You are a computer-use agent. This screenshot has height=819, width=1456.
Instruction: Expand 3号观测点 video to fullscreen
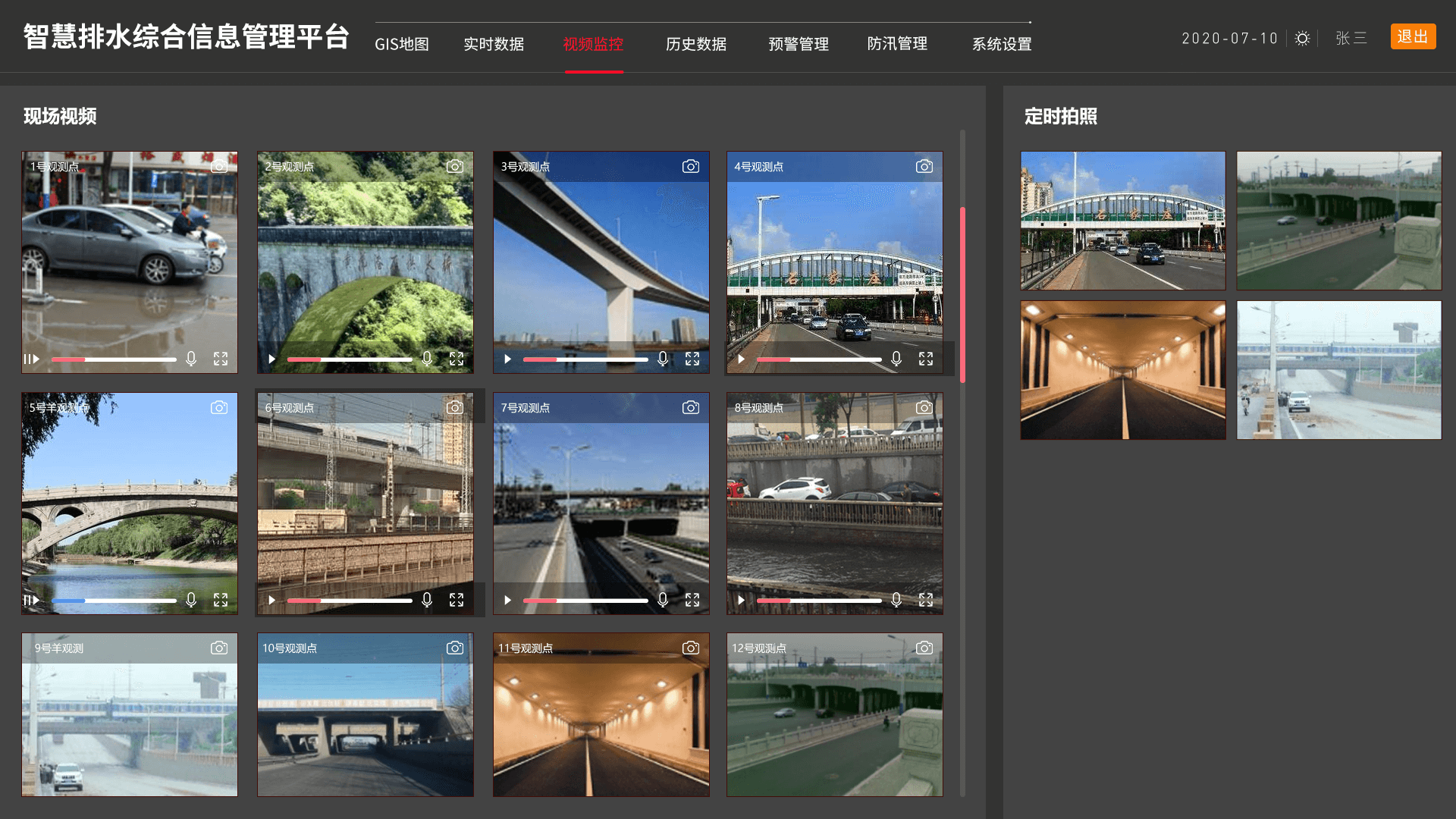(x=692, y=359)
